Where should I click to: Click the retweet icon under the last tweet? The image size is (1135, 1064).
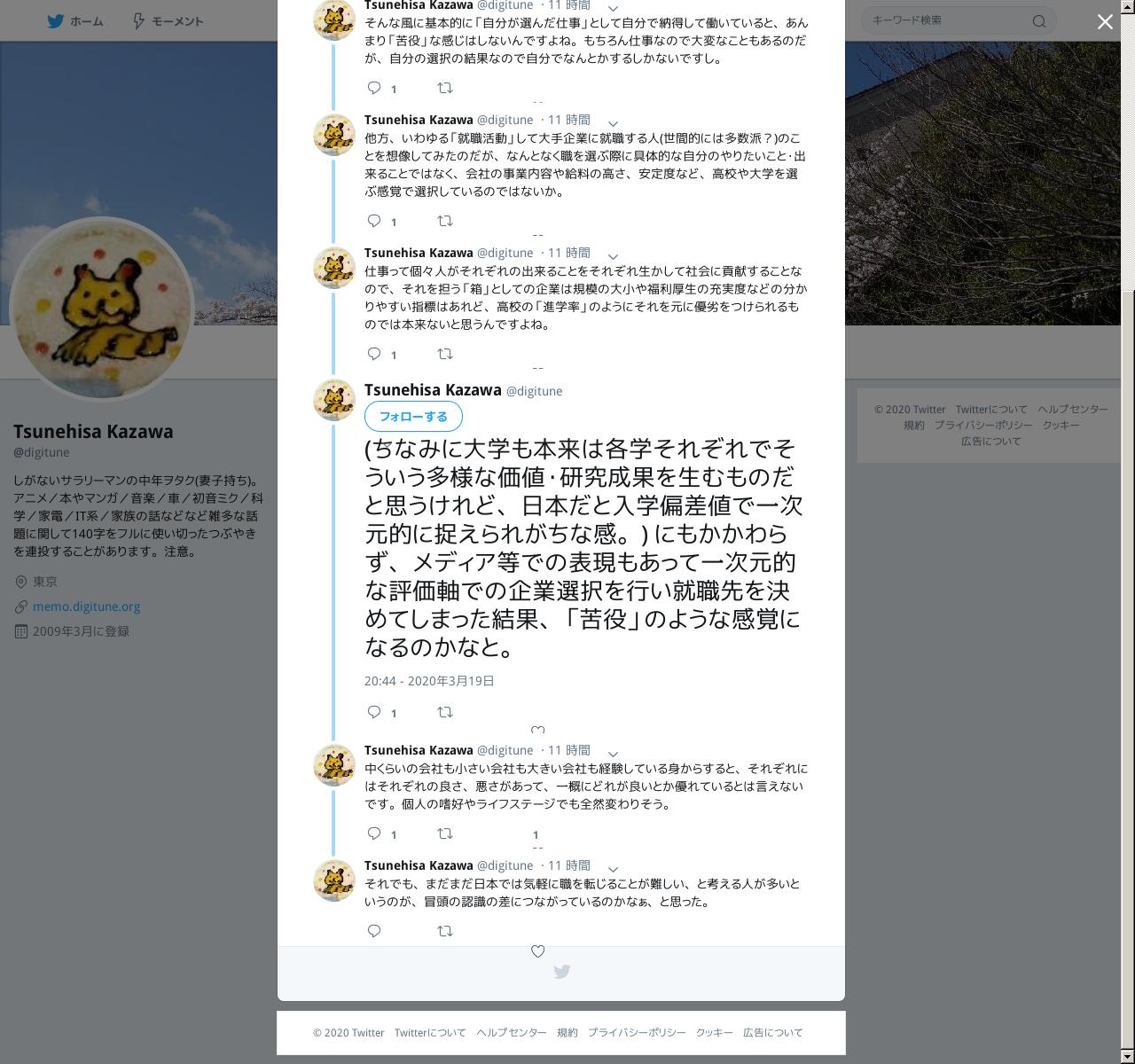(445, 931)
